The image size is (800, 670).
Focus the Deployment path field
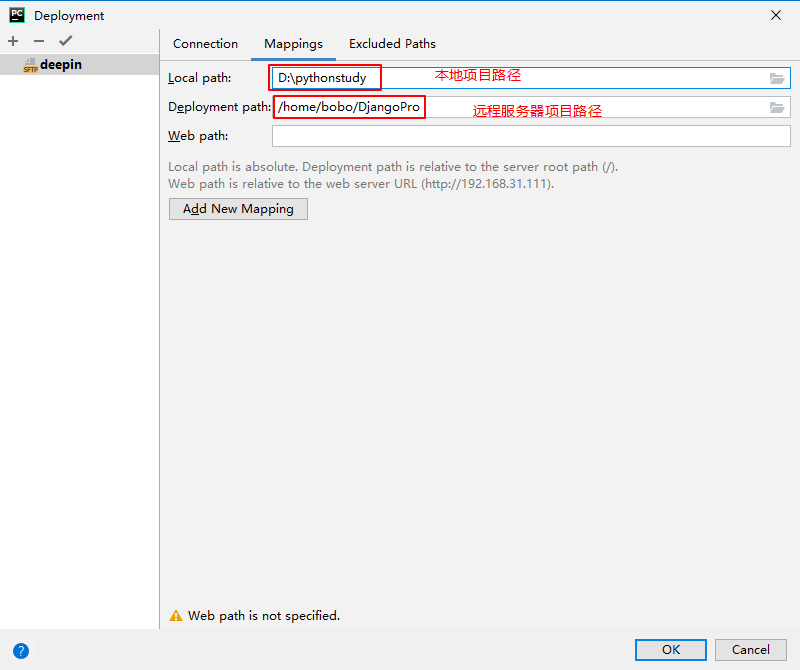tap(531, 107)
